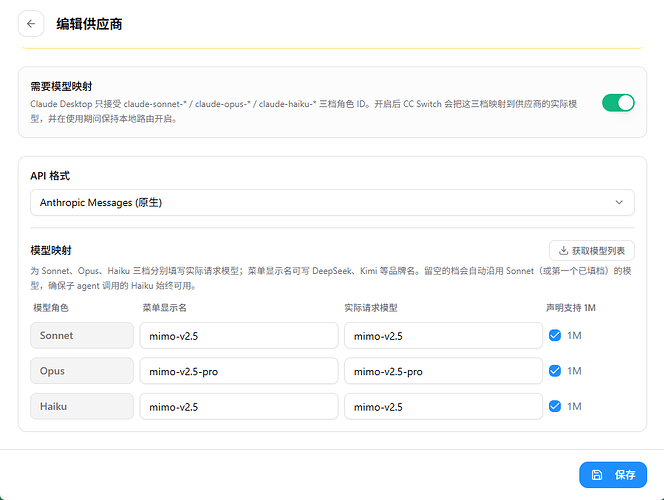This screenshot has height=500, width=664.
Task: Toggle the 需要模型映射 switch off
Action: point(618,103)
